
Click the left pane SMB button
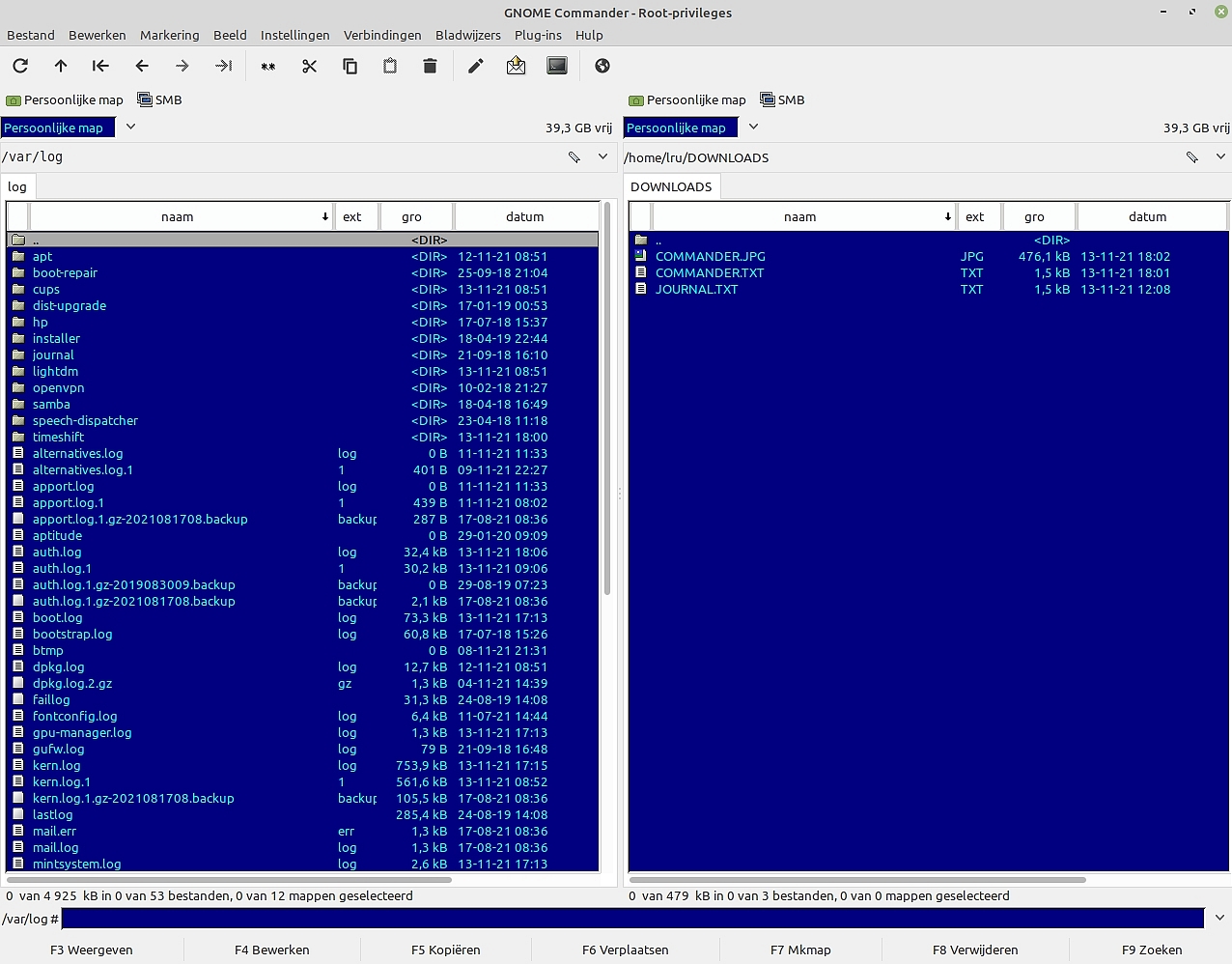coord(160,99)
